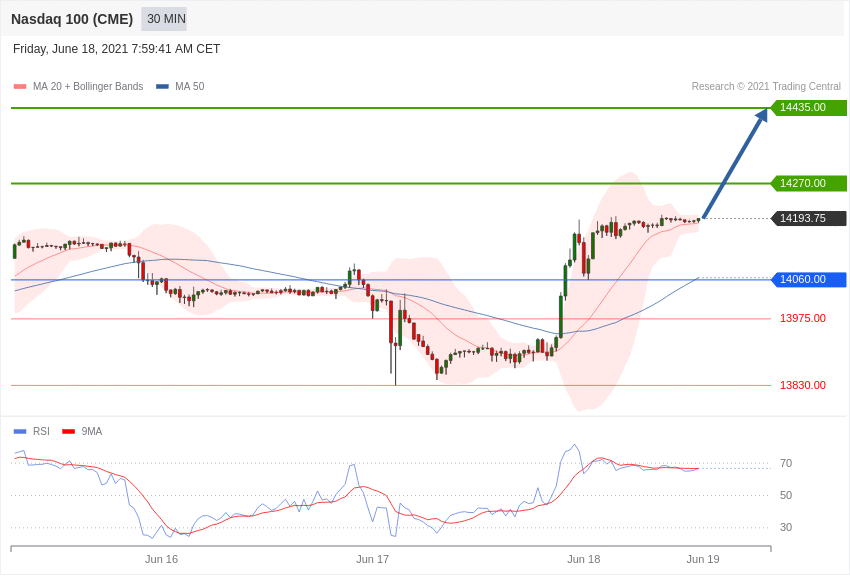Click the MA 20 + Bollinger Bands legend label
The width and height of the screenshot is (850, 576).
(x=88, y=86)
